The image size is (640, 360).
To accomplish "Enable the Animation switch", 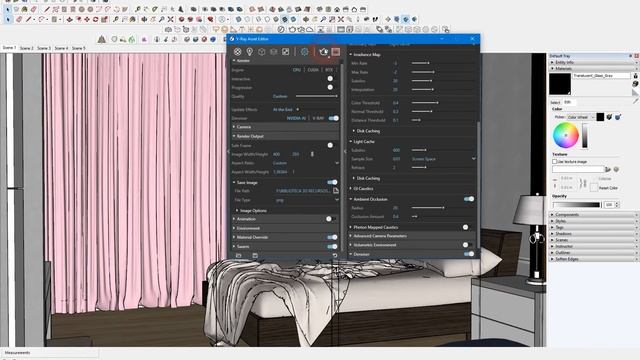I will 331,219.
